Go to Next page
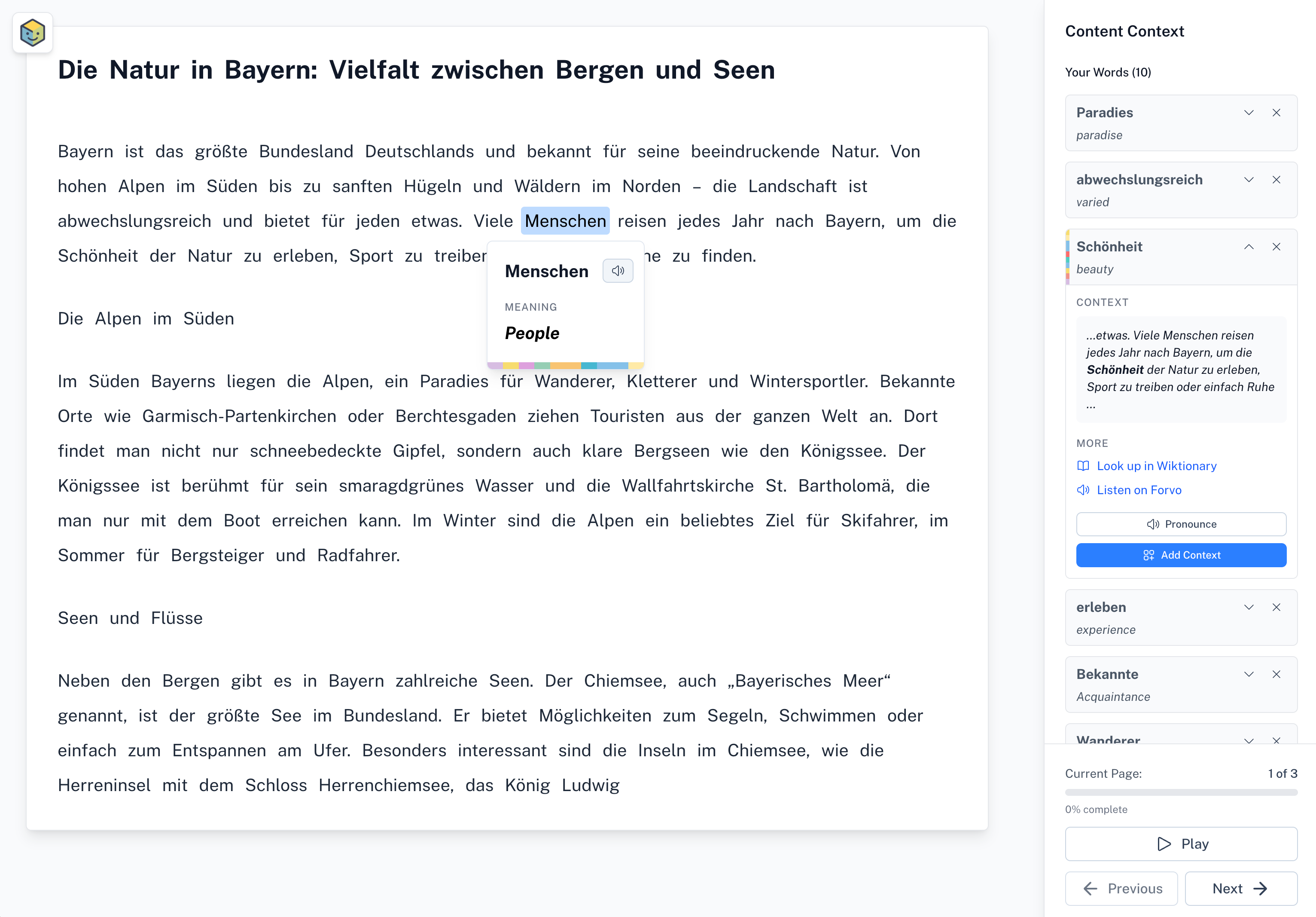 1240,888
